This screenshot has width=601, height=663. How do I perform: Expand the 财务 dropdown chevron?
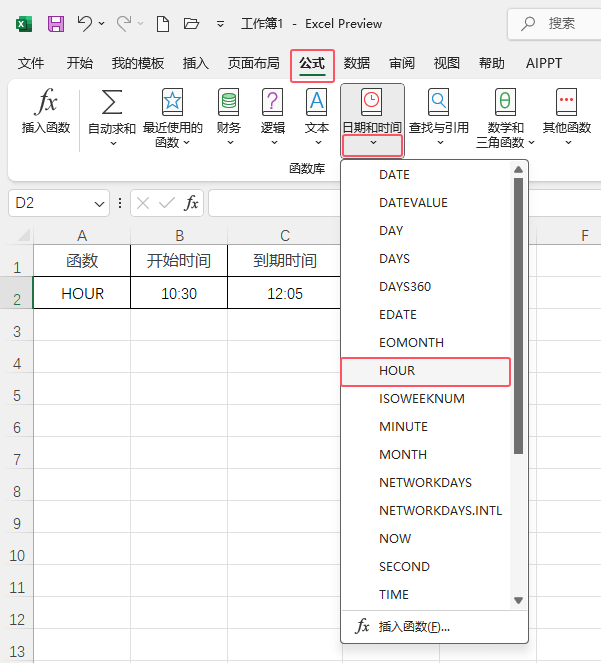(230, 143)
